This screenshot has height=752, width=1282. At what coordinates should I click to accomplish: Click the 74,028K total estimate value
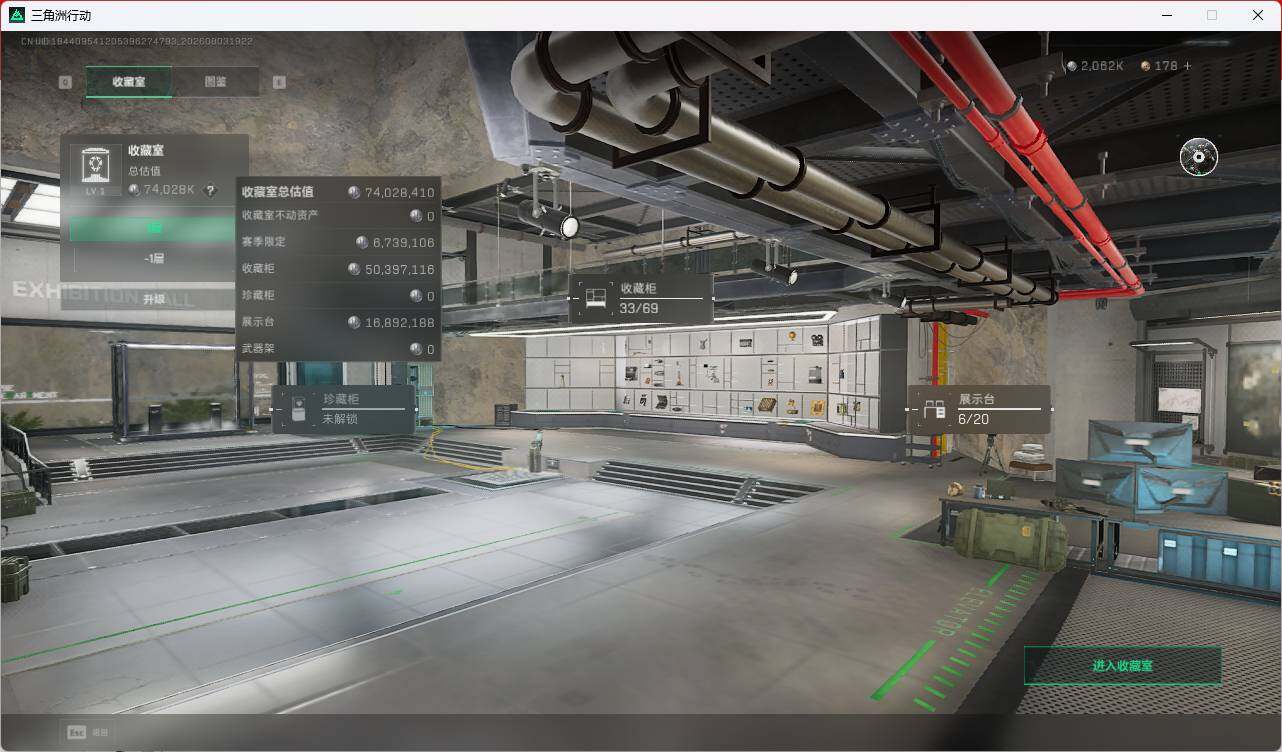tap(170, 190)
